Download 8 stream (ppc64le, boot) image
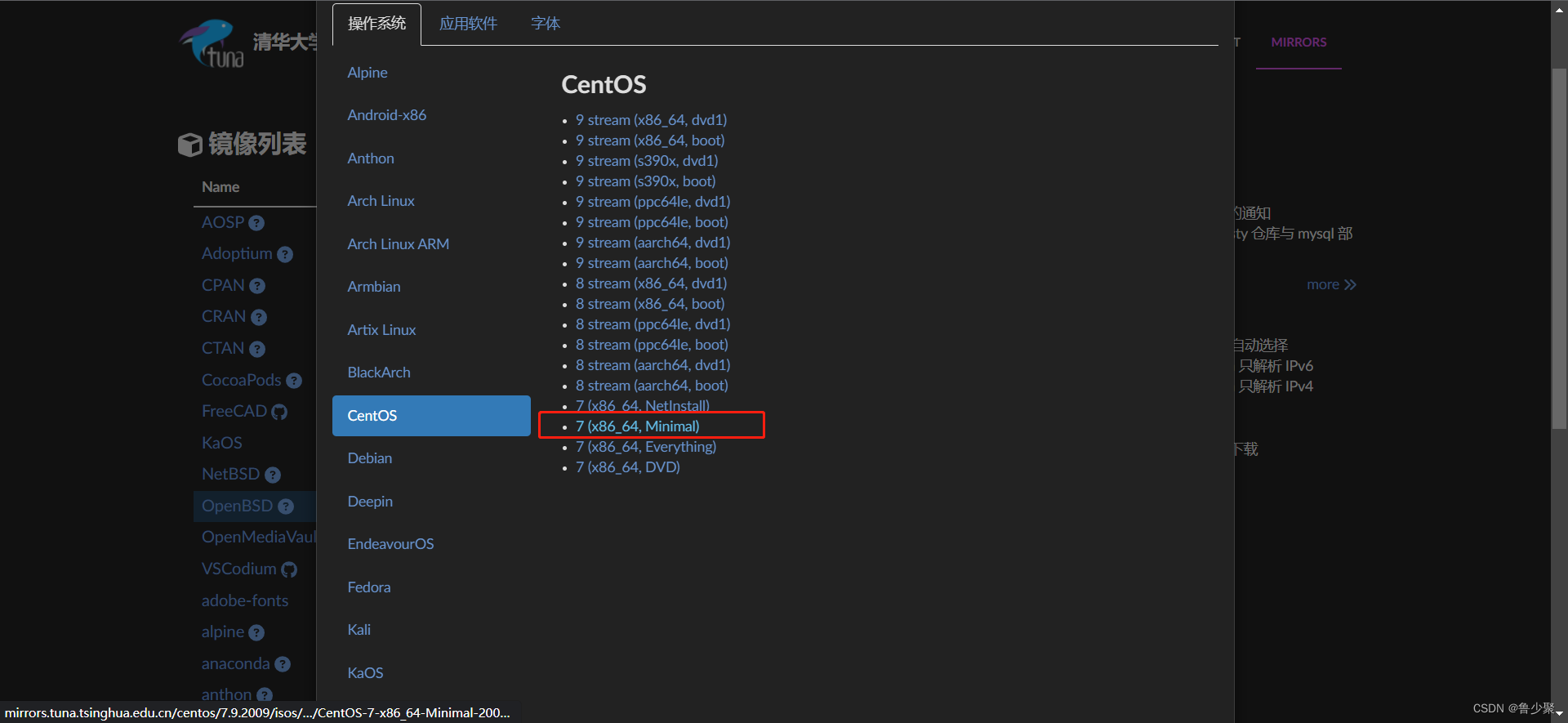 (652, 345)
